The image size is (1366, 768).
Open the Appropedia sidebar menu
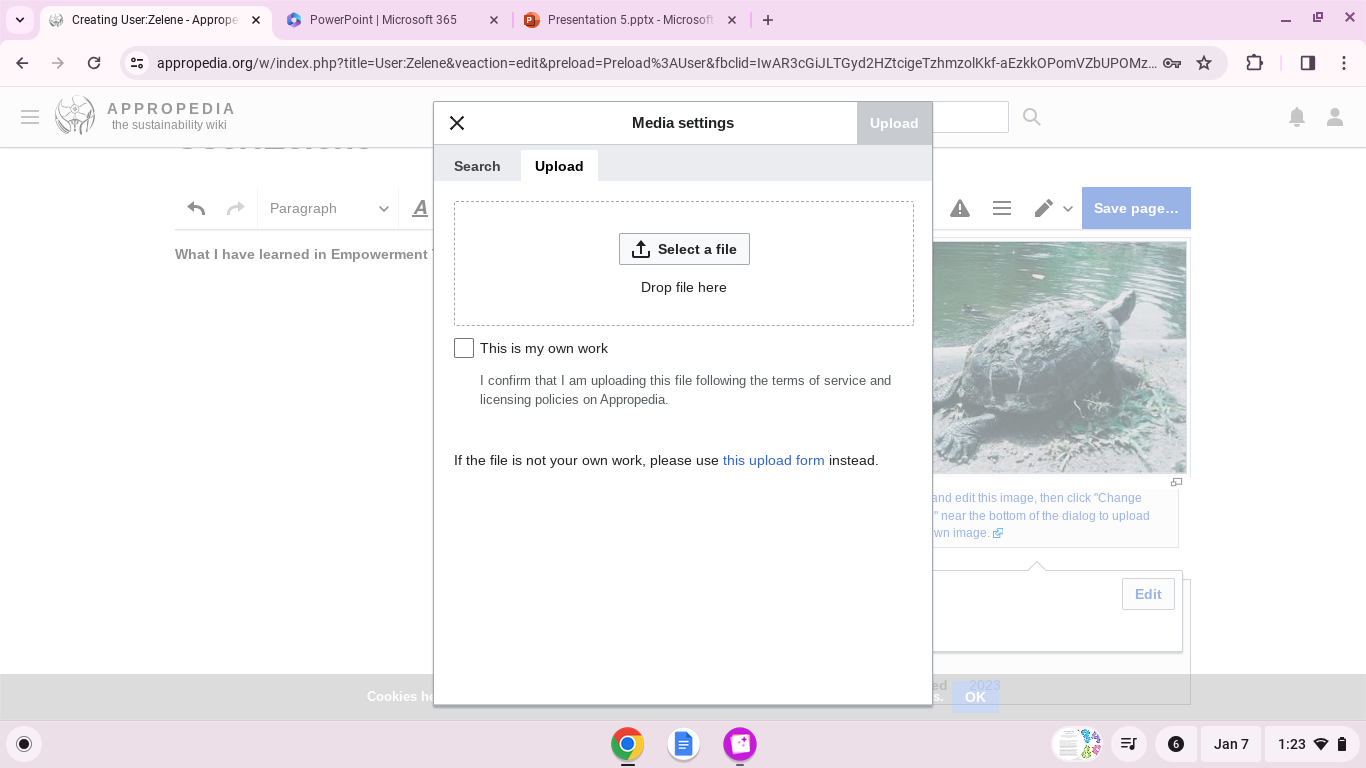[x=30, y=117]
